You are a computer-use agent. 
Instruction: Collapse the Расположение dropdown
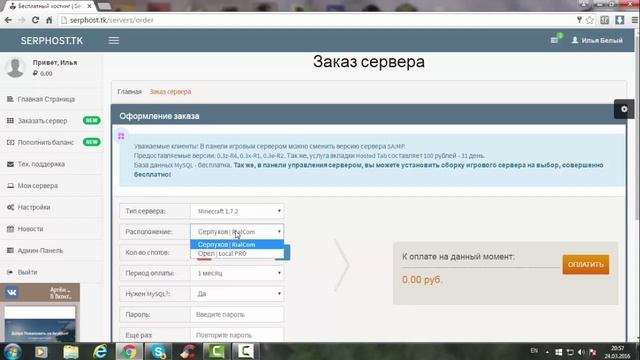pyautogui.click(x=237, y=231)
